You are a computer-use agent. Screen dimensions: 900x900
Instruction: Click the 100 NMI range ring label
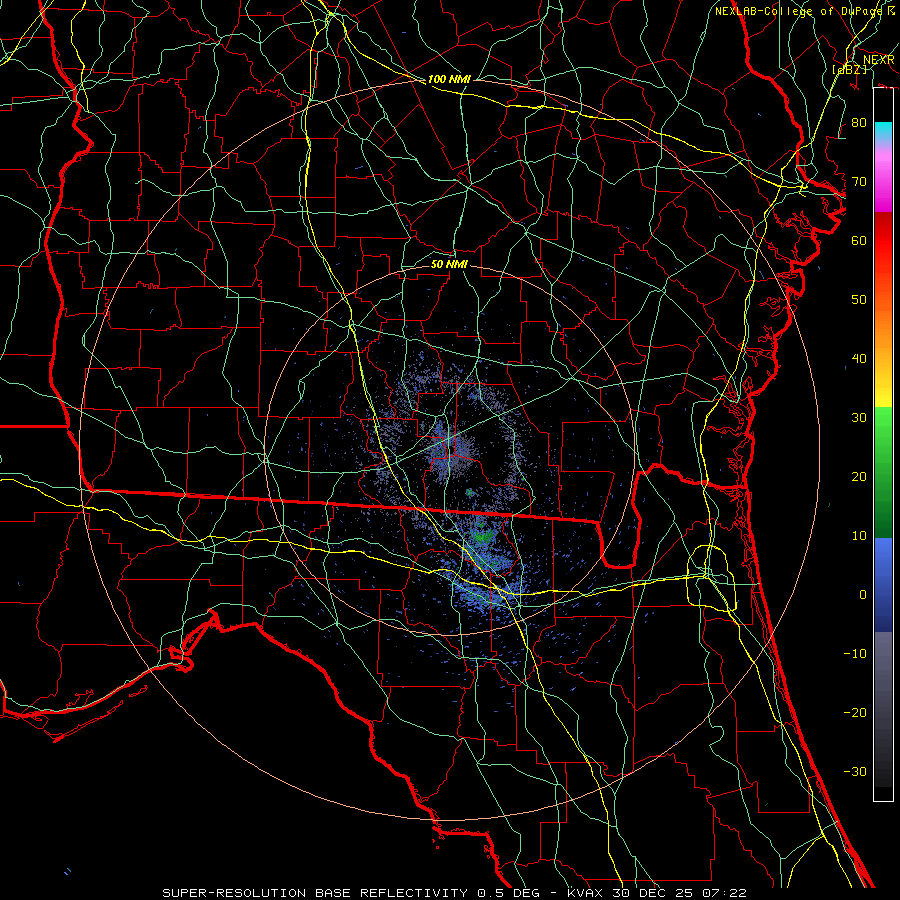[x=449, y=79]
